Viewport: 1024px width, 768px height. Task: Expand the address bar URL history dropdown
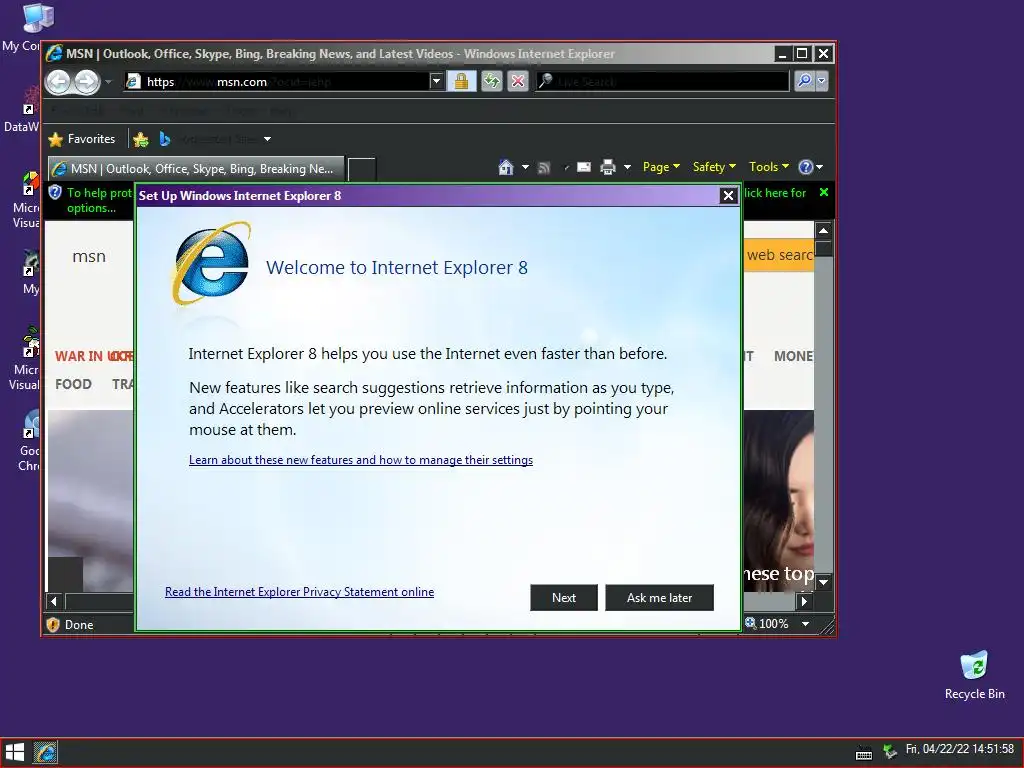(437, 82)
